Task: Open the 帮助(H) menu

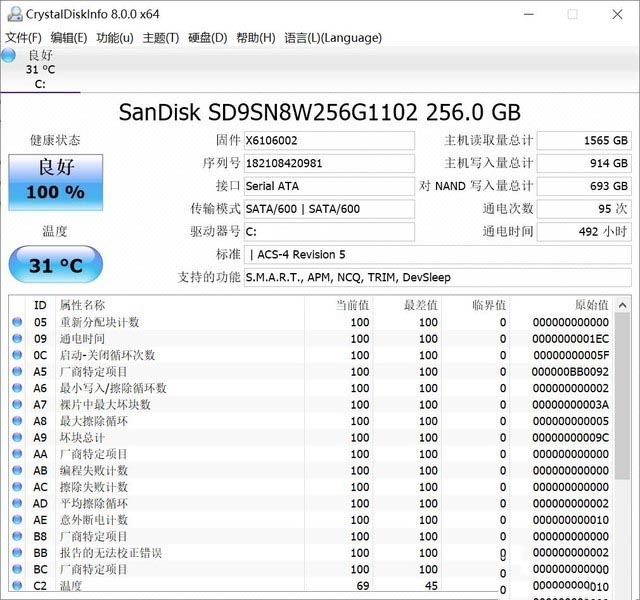Action: (256, 38)
